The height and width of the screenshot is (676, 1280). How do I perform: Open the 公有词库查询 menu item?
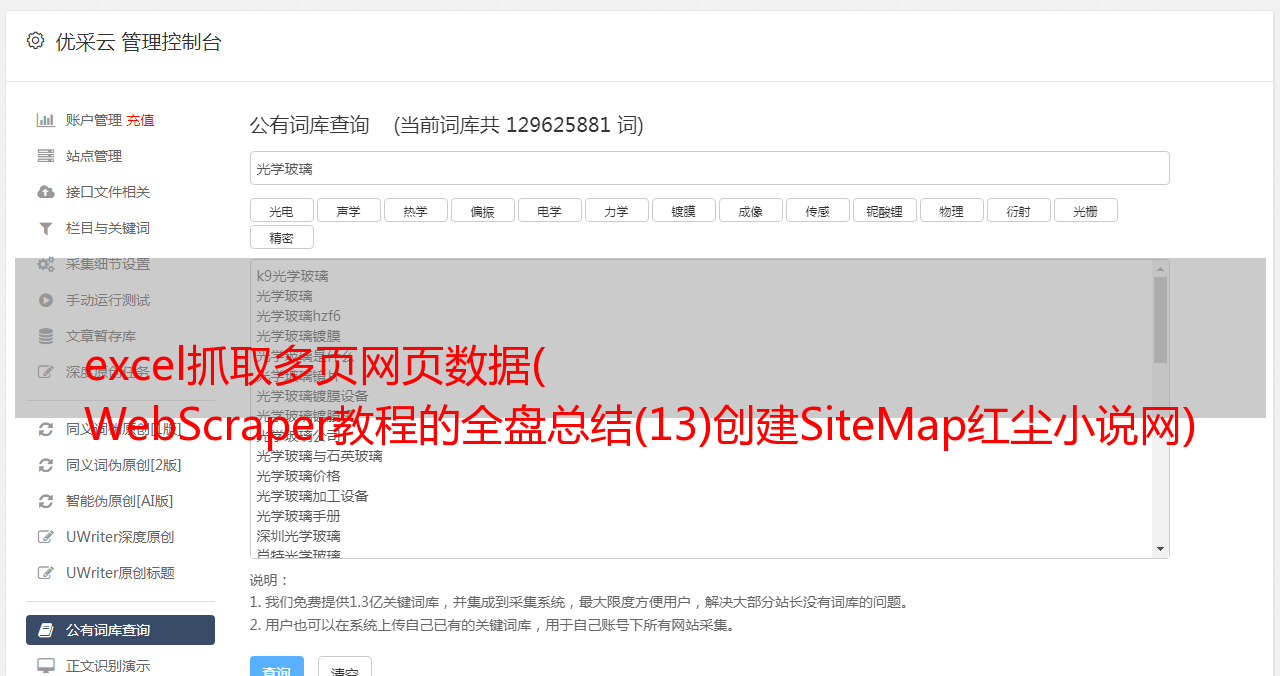tap(120, 630)
